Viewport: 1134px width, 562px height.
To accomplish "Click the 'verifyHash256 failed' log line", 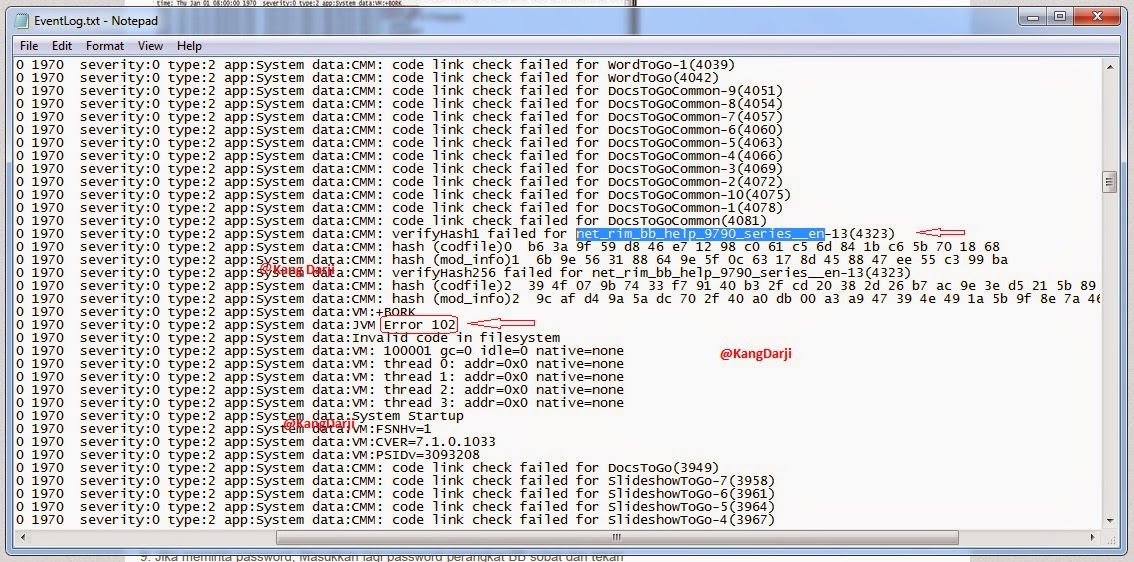I will point(464,273).
